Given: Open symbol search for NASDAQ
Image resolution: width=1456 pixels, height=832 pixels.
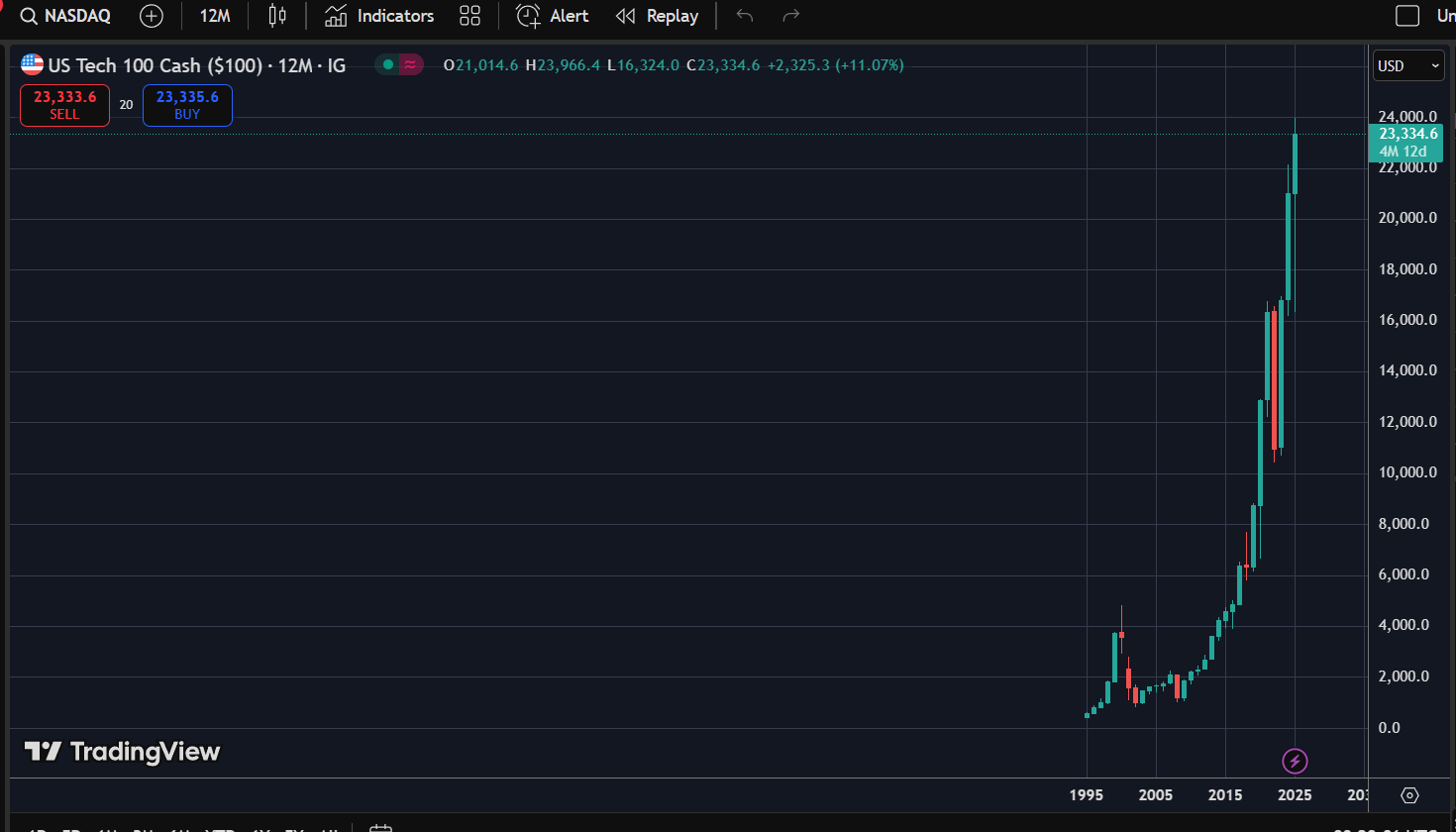Looking at the screenshot, I should 65,16.
